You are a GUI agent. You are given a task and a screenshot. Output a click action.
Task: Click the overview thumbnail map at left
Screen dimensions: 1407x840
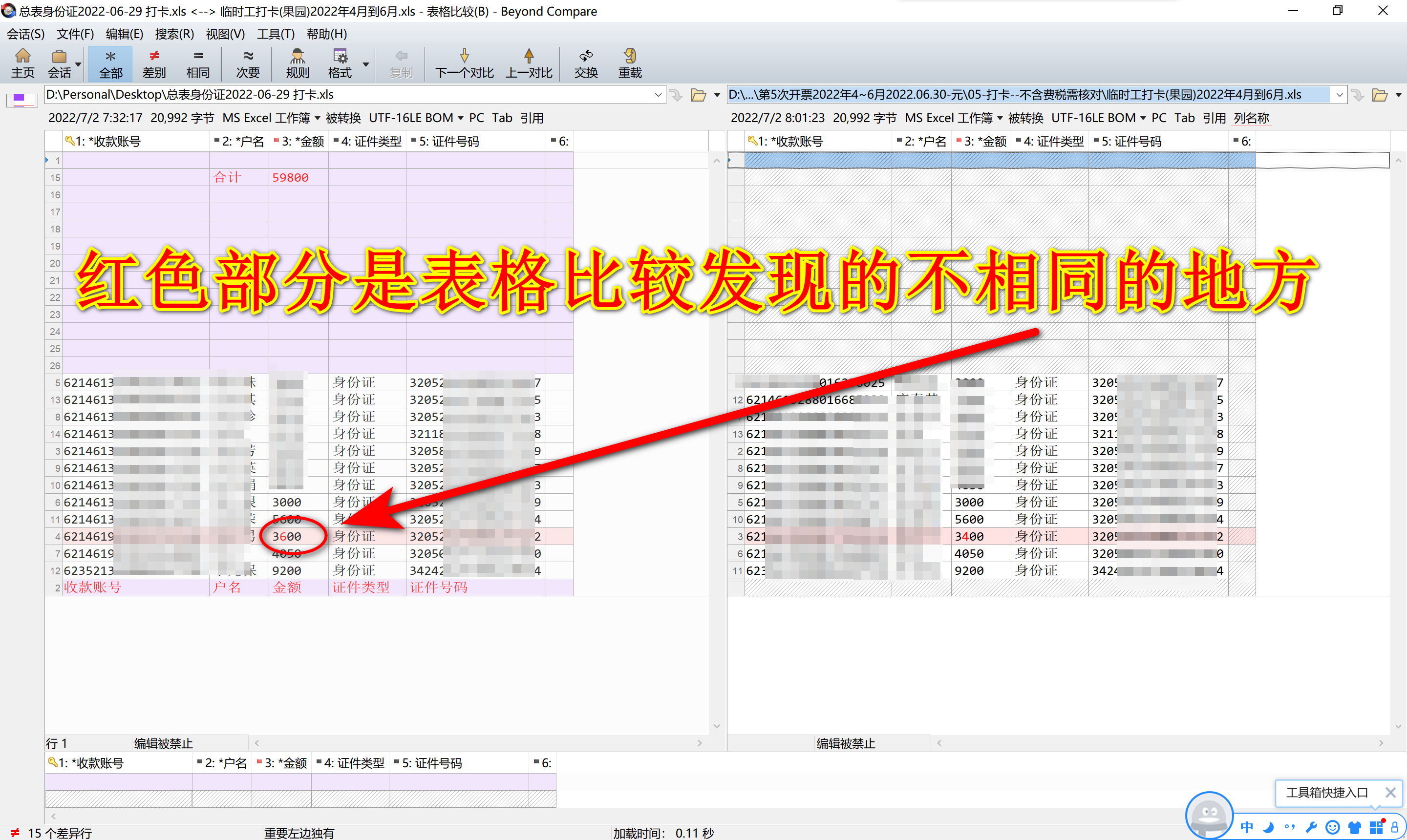point(21,100)
